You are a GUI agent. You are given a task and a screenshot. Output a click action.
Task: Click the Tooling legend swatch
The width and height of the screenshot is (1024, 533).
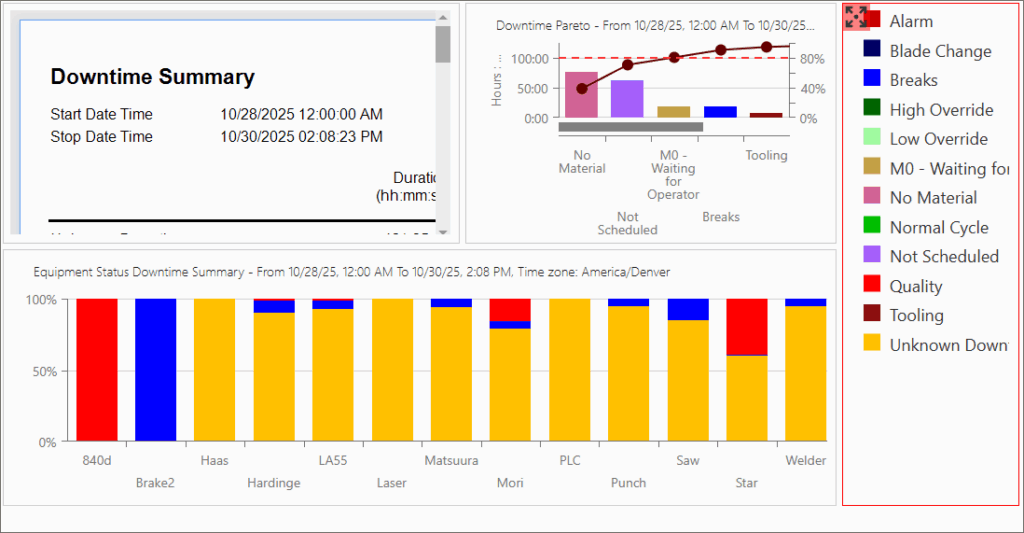872,315
